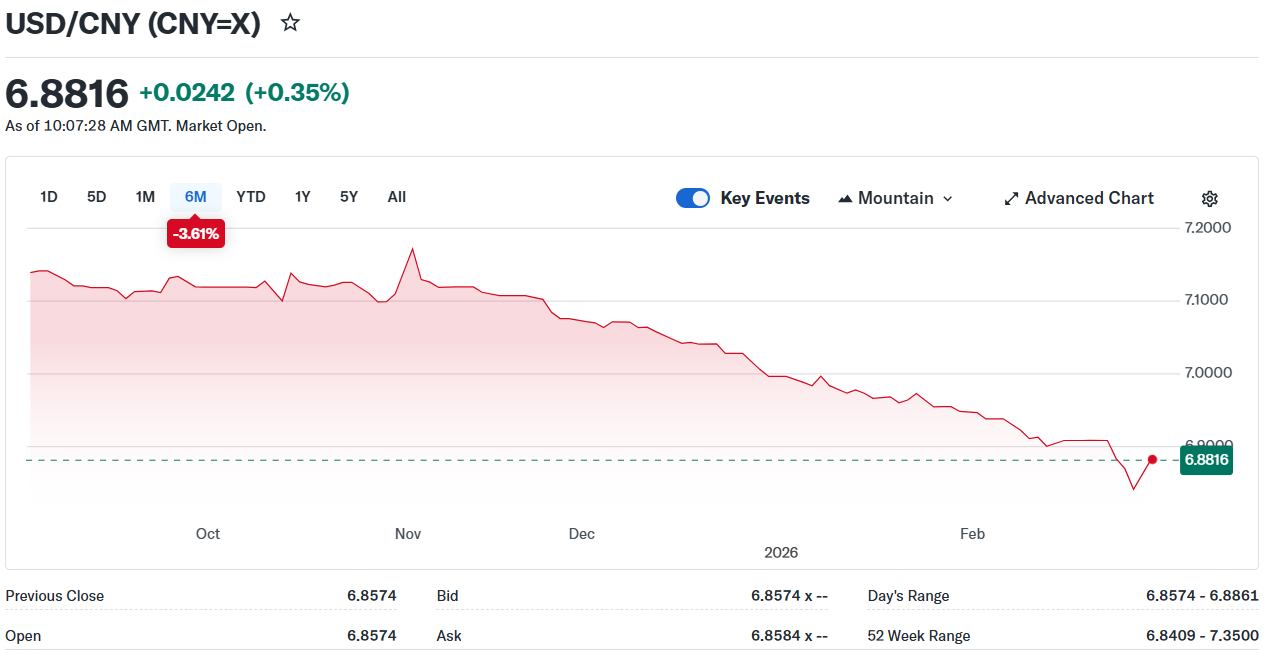This screenshot has height=654, width=1279.
Task: Click the Mountain chart type icon
Action: pyautogui.click(x=845, y=198)
